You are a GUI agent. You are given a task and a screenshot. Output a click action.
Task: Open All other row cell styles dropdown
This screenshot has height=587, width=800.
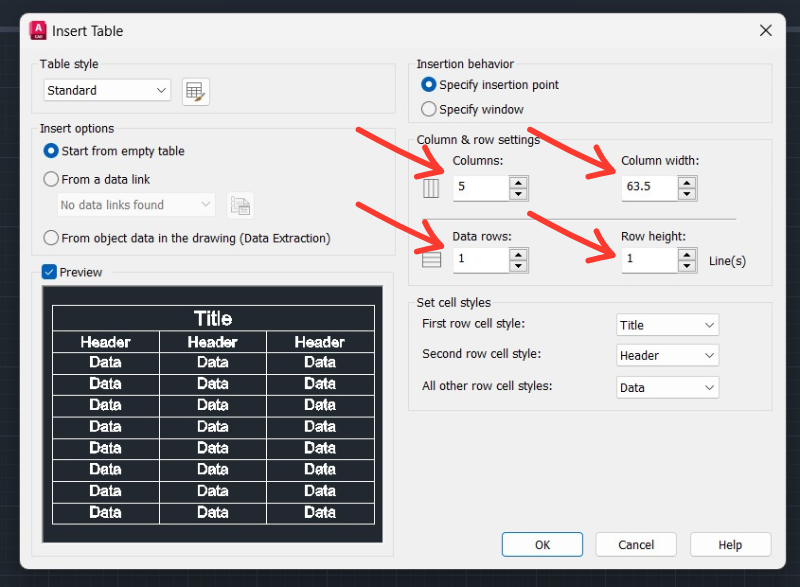click(667, 388)
